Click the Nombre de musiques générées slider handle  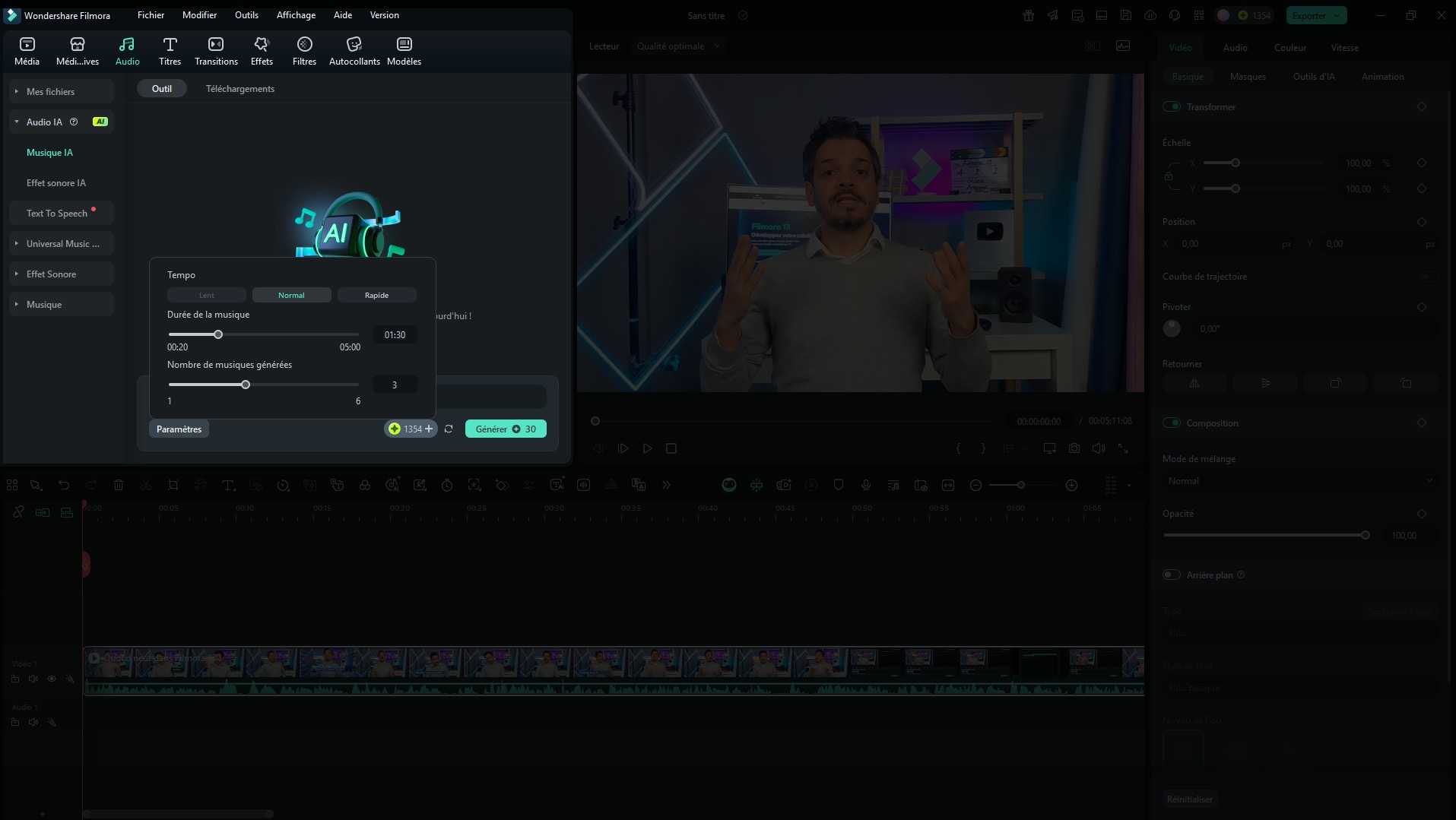[x=246, y=385]
